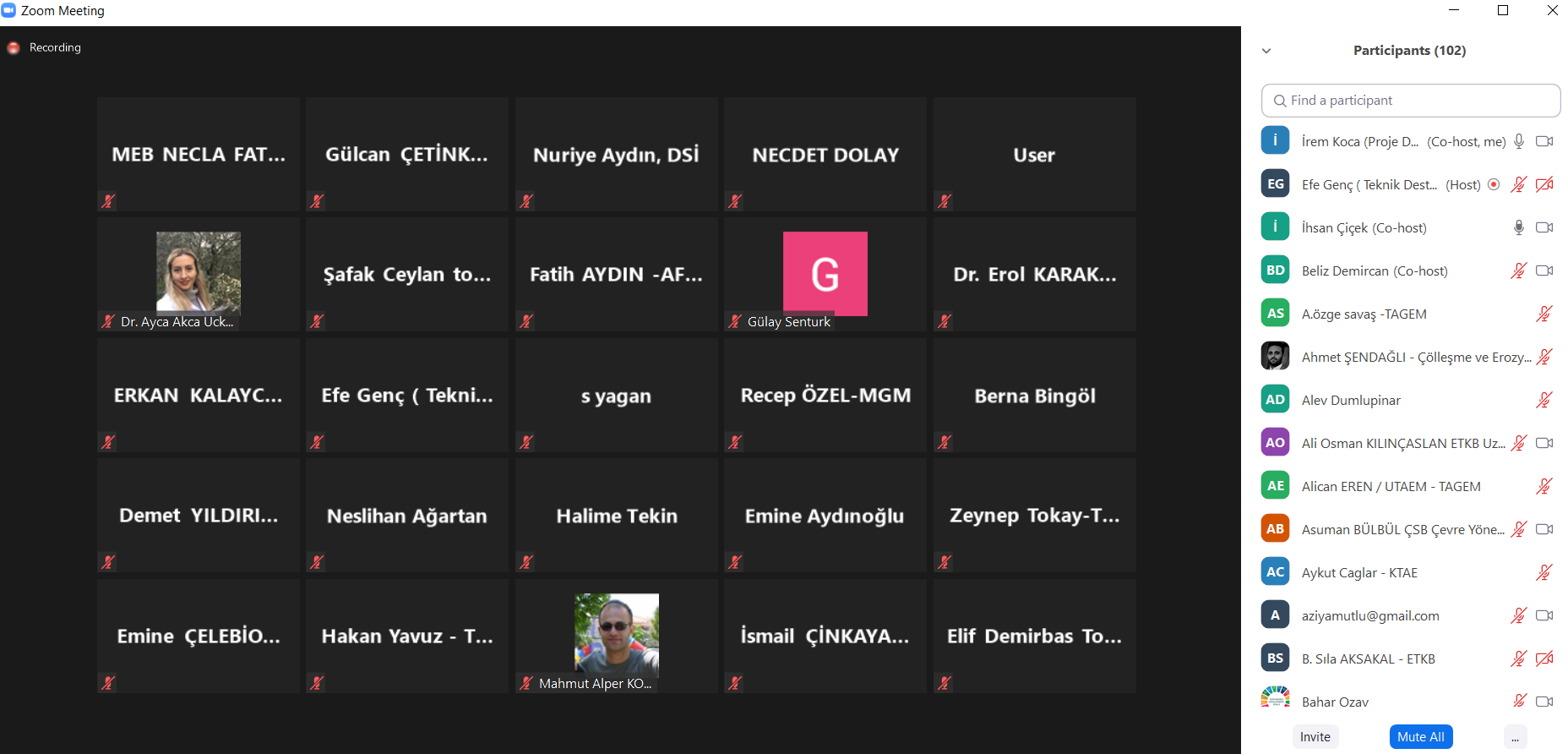Select the User video tile
This screenshot has height=754, width=1568.
[1035, 154]
